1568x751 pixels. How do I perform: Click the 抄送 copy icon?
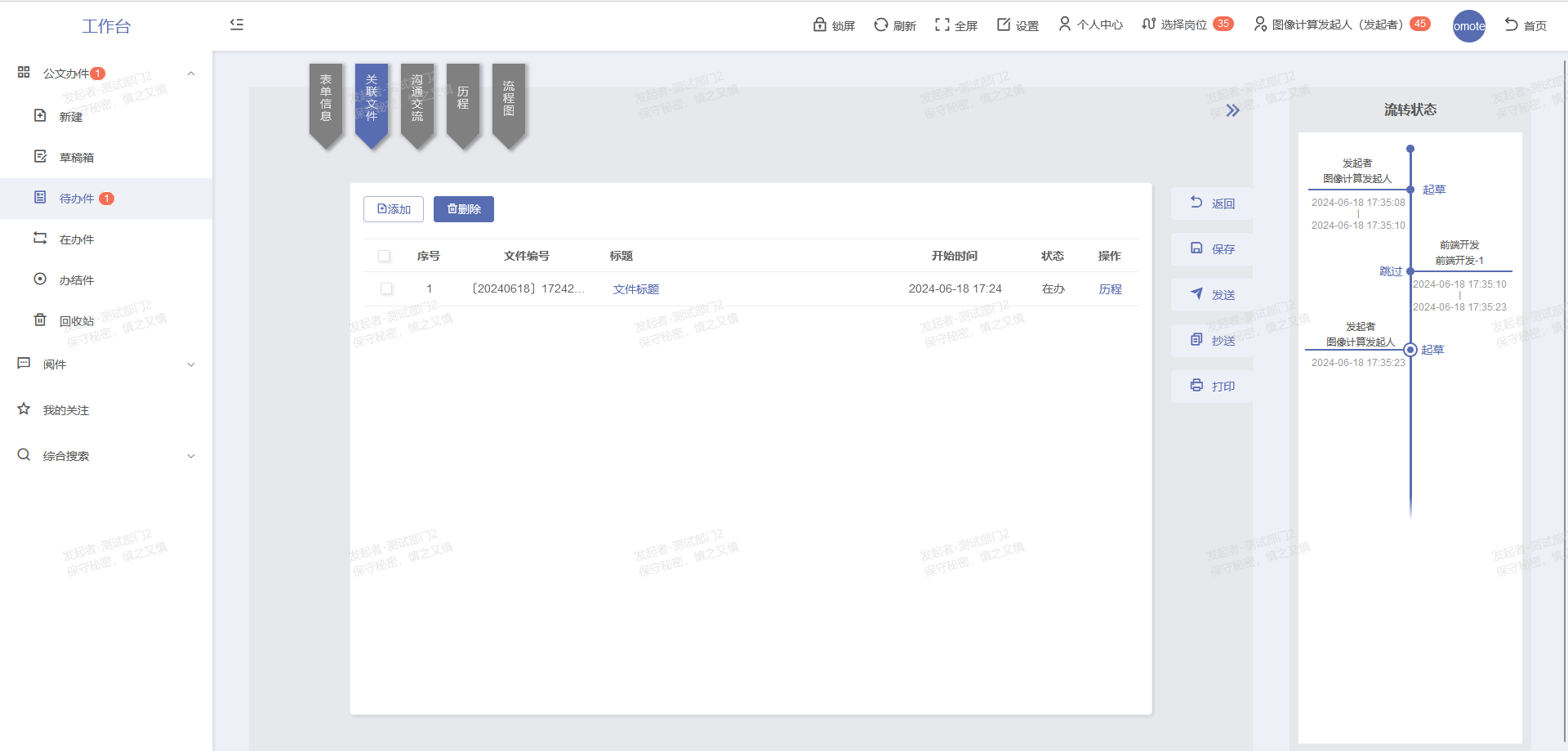click(x=1196, y=339)
